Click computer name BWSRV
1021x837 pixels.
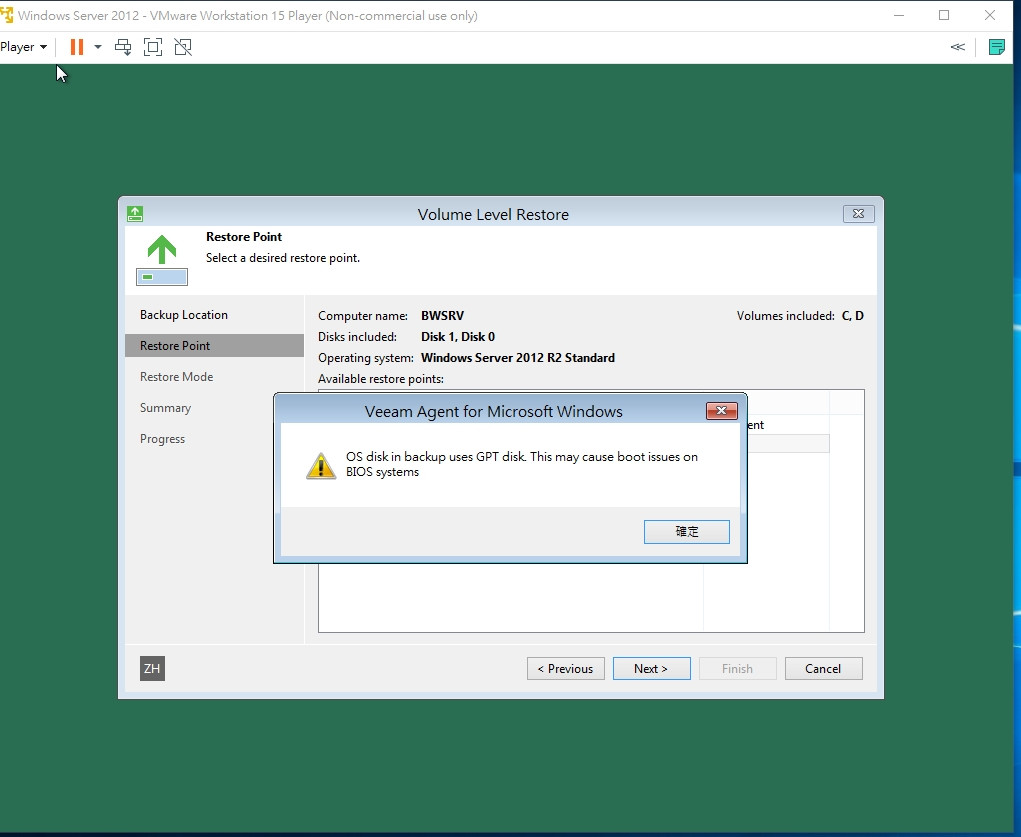[442, 316]
